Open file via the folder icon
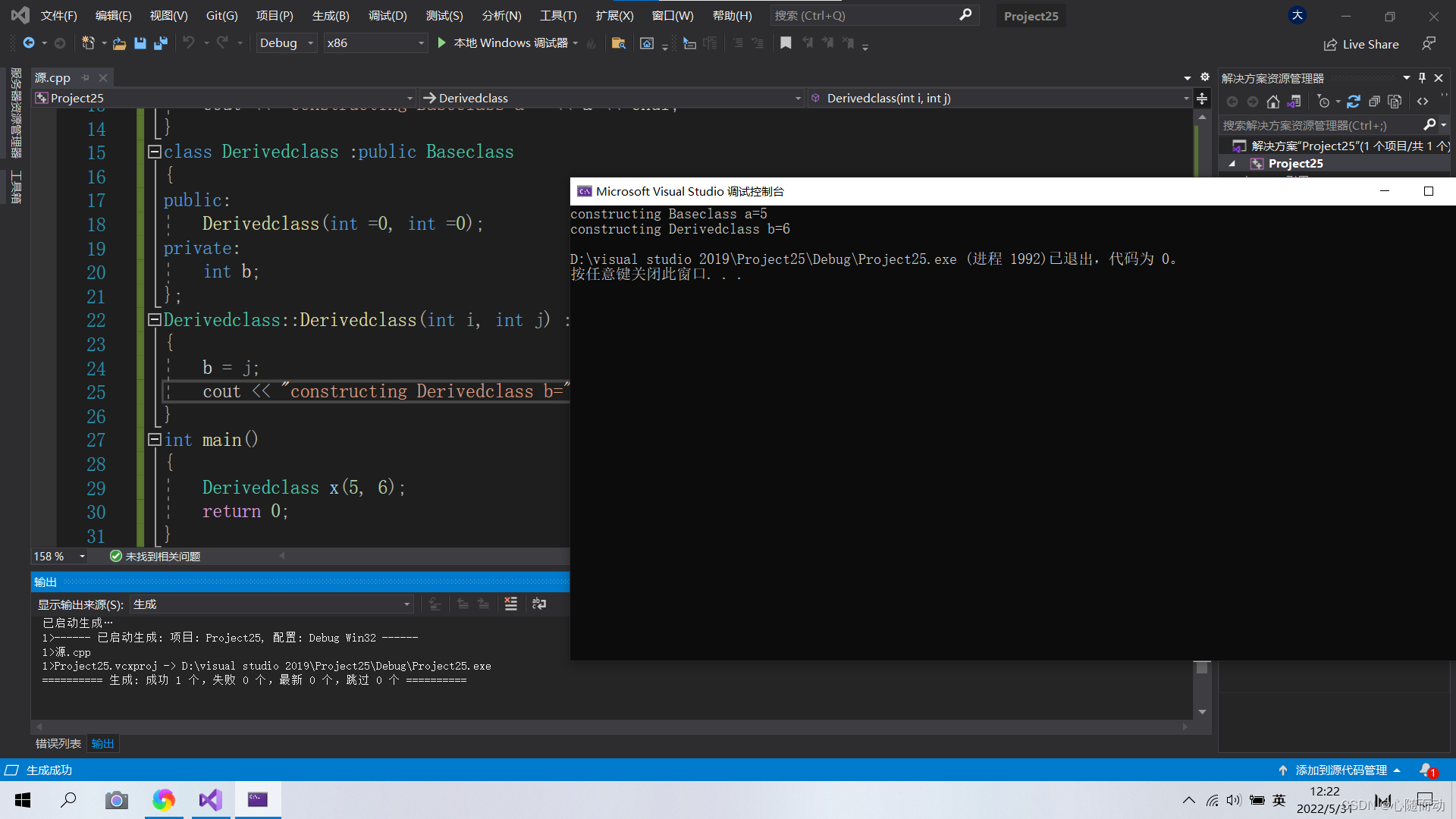The image size is (1456, 819). pyautogui.click(x=119, y=43)
